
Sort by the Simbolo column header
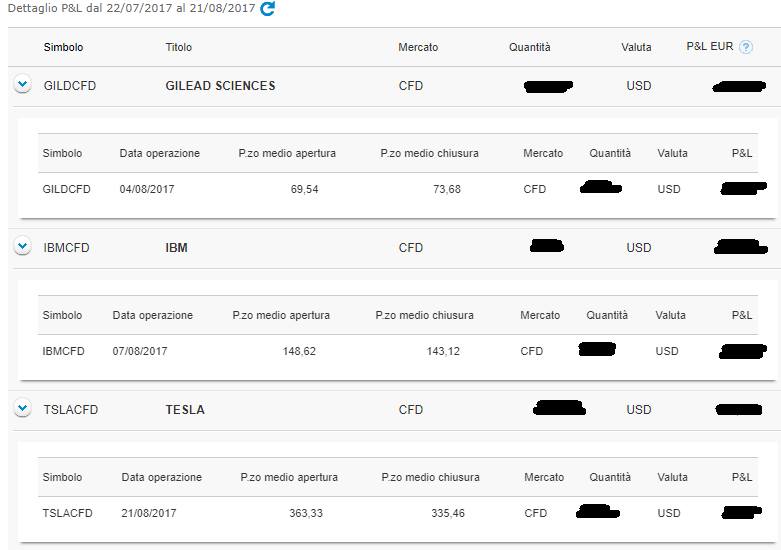[63, 47]
